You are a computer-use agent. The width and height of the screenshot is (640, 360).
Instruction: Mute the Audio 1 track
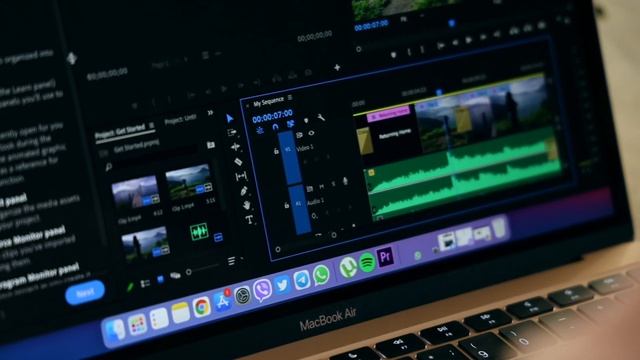(322, 187)
